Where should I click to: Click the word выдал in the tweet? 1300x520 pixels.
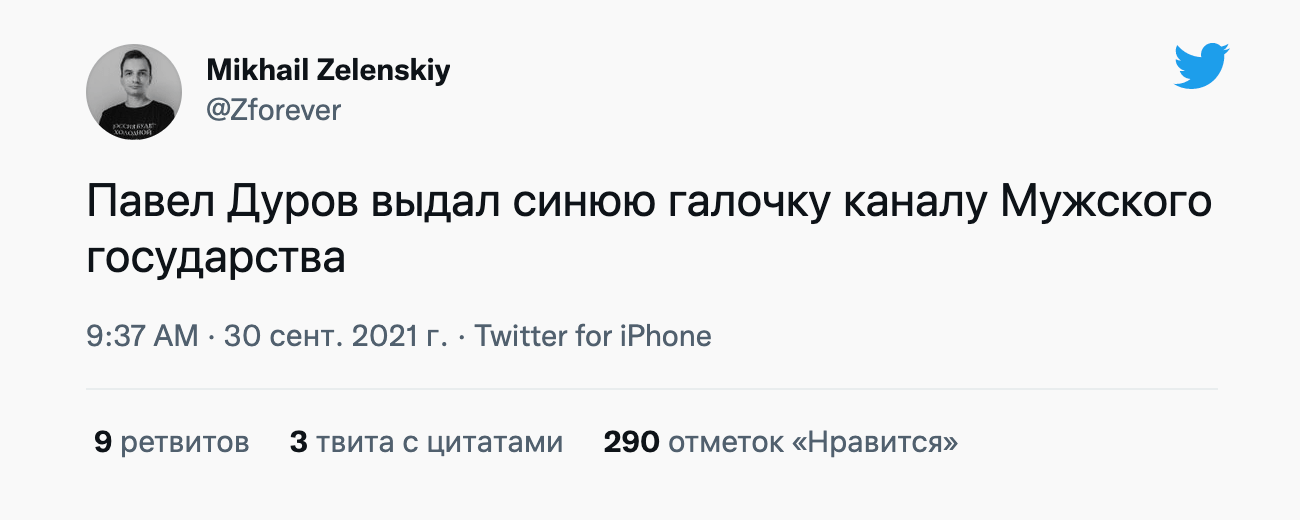coord(436,204)
